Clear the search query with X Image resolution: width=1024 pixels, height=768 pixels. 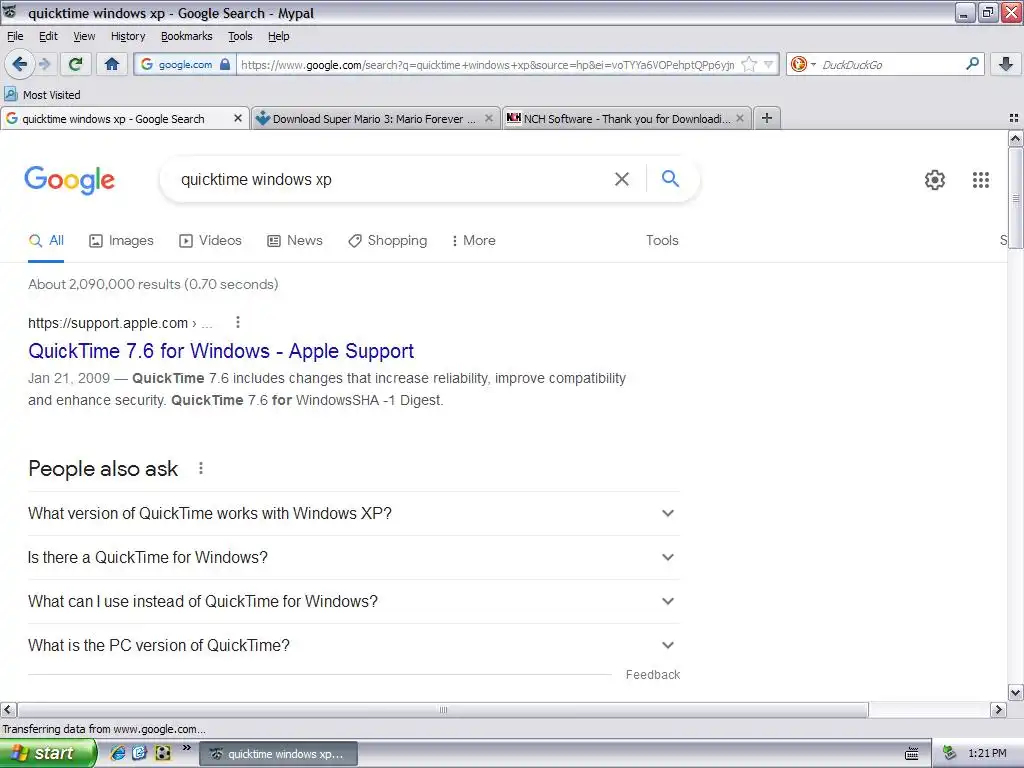622,179
